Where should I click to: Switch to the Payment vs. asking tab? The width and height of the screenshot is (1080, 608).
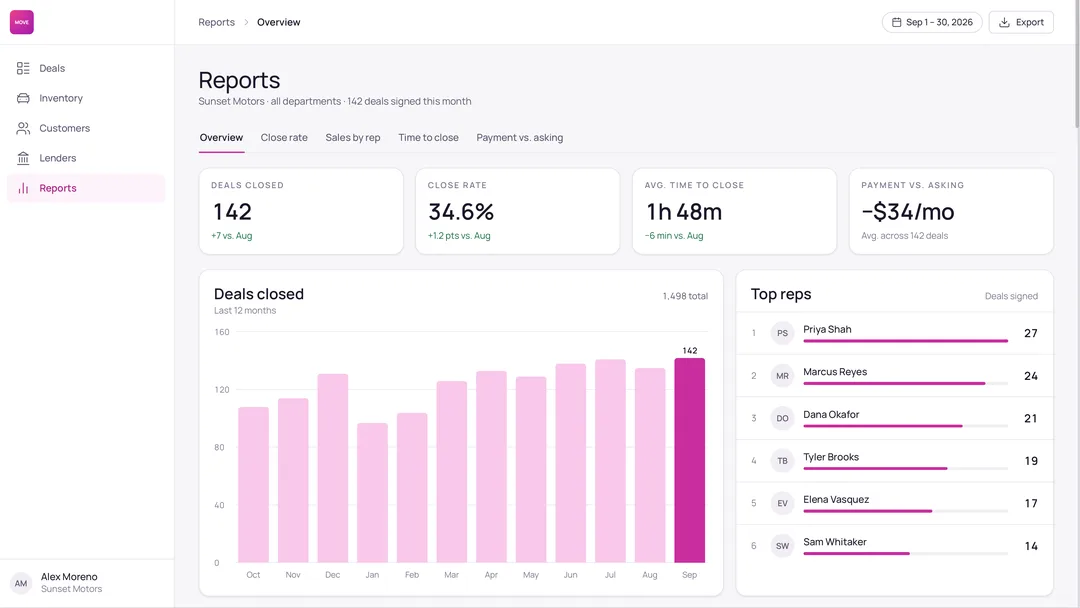click(x=519, y=138)
